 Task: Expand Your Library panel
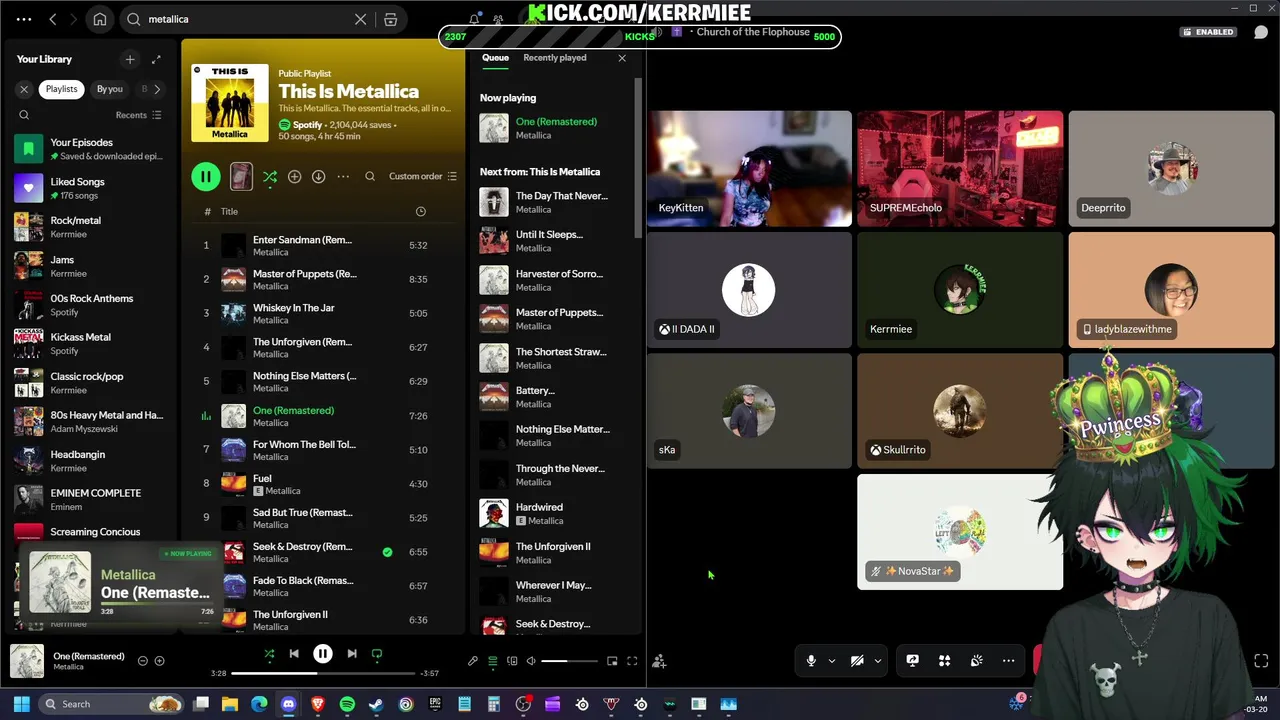(x=156, y=59)
